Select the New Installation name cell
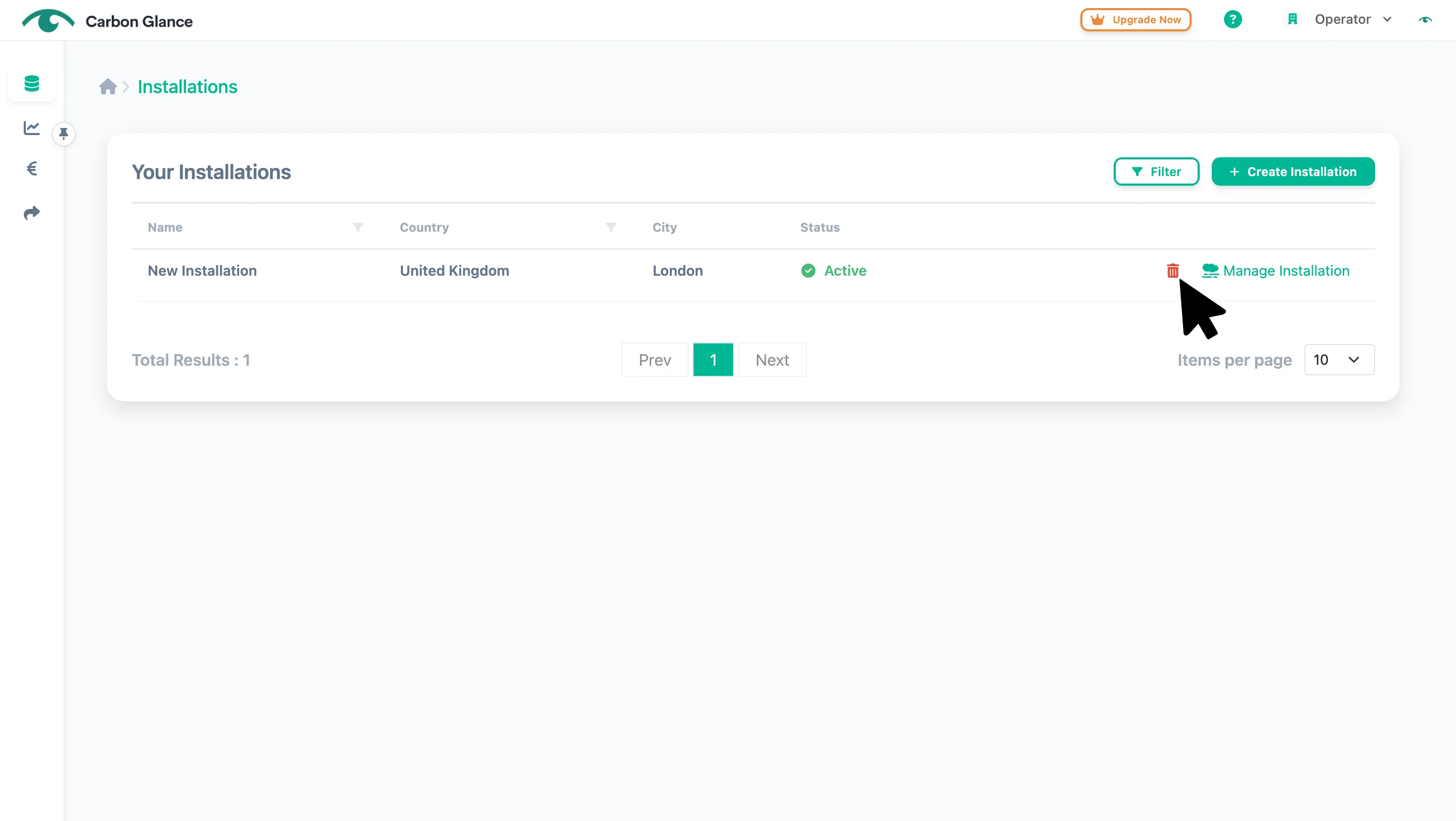 tap(202, 271)
